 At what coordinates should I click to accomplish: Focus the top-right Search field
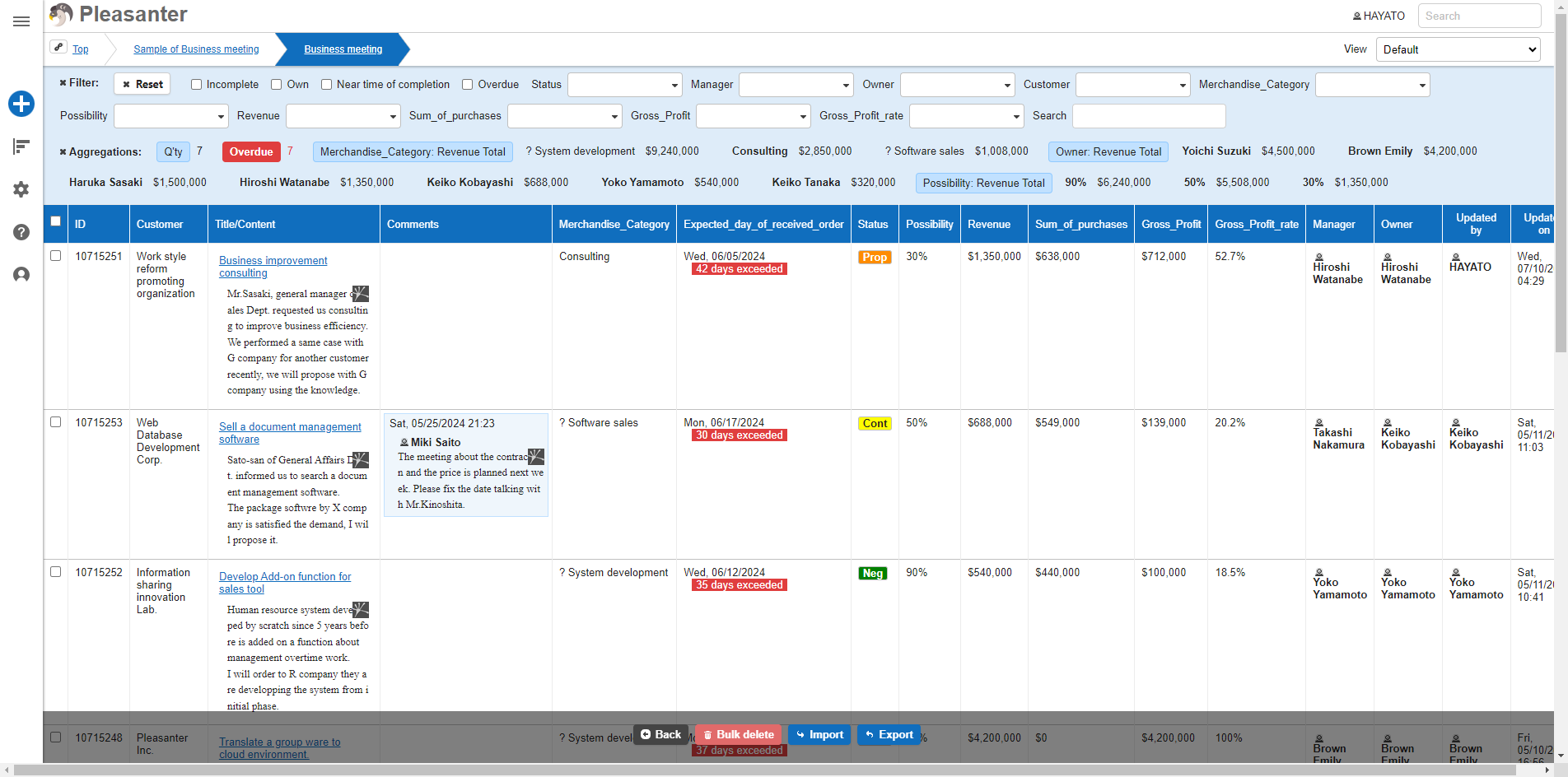[1479, 16]
